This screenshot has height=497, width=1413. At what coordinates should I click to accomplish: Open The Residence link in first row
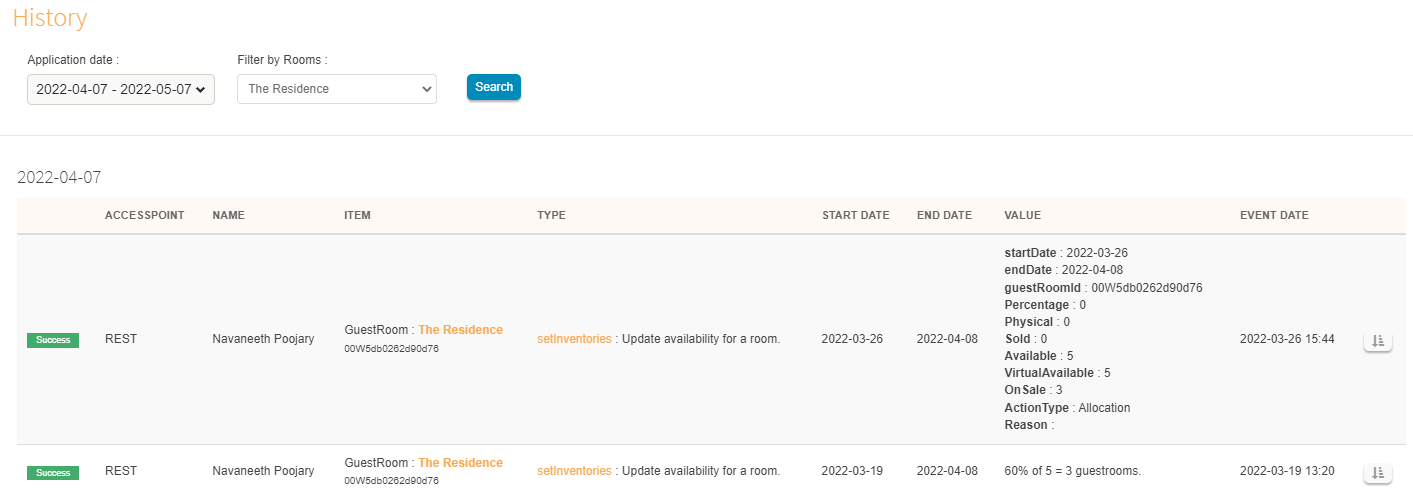point(460,330)
